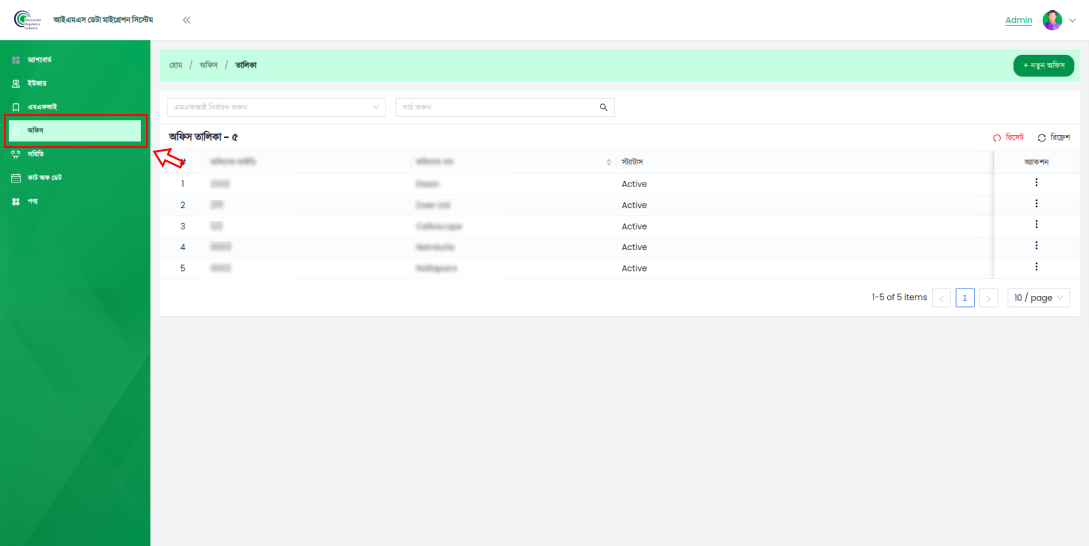Click into the search text field
The height and width of the screenshot is (546, 1089).
[x=495, y=107]
